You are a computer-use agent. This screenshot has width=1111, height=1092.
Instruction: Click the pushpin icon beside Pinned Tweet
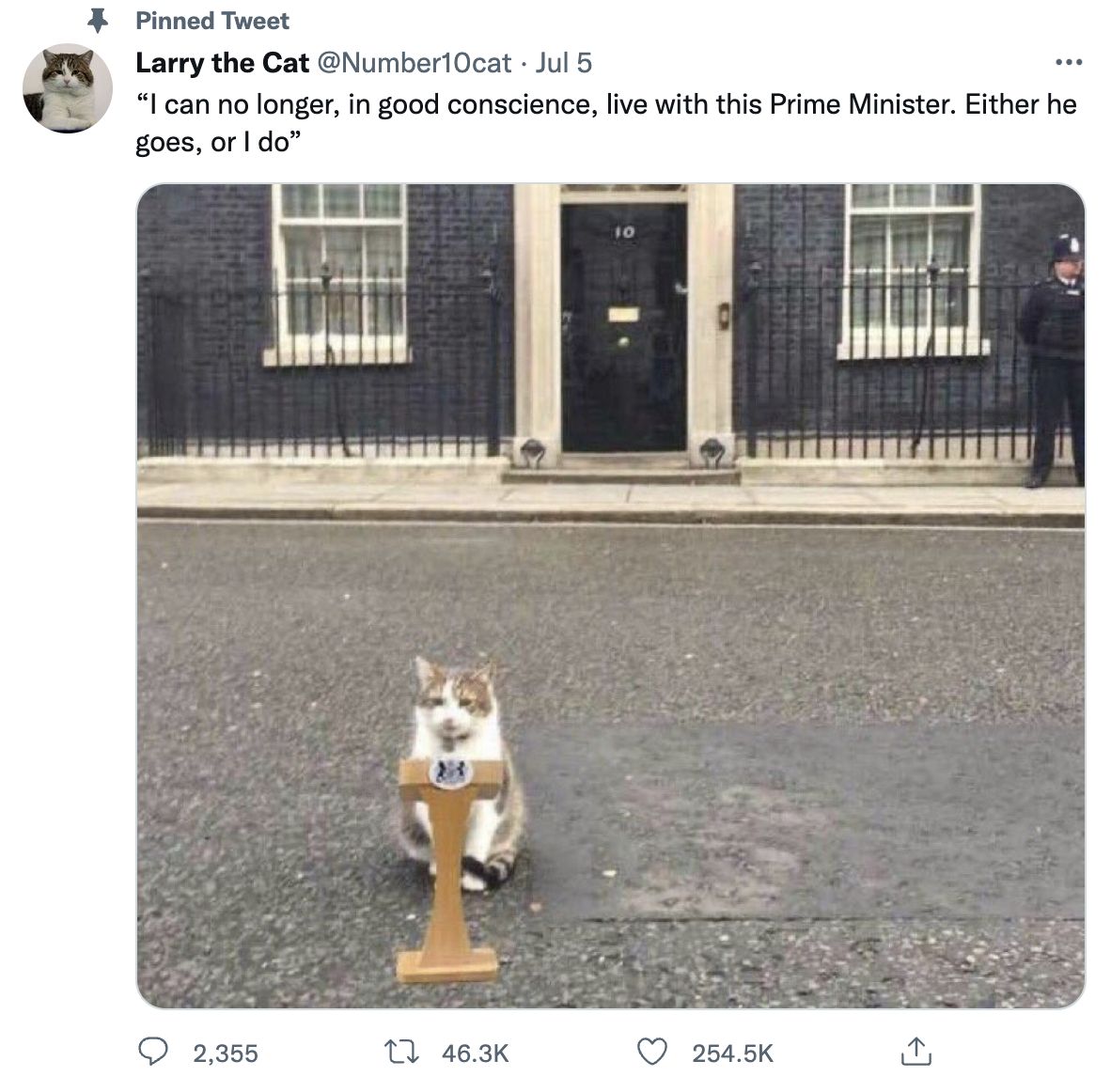click(x=98, y=21)
